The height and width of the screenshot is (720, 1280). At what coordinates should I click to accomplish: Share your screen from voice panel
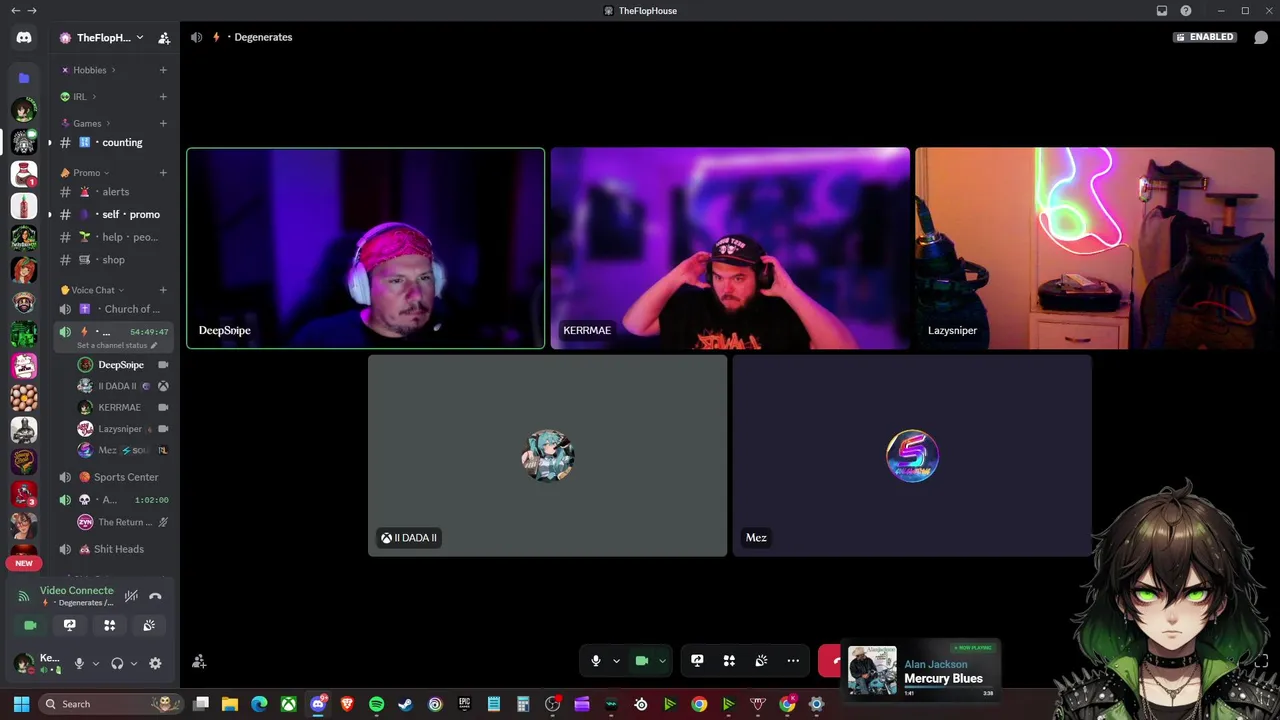70,625
